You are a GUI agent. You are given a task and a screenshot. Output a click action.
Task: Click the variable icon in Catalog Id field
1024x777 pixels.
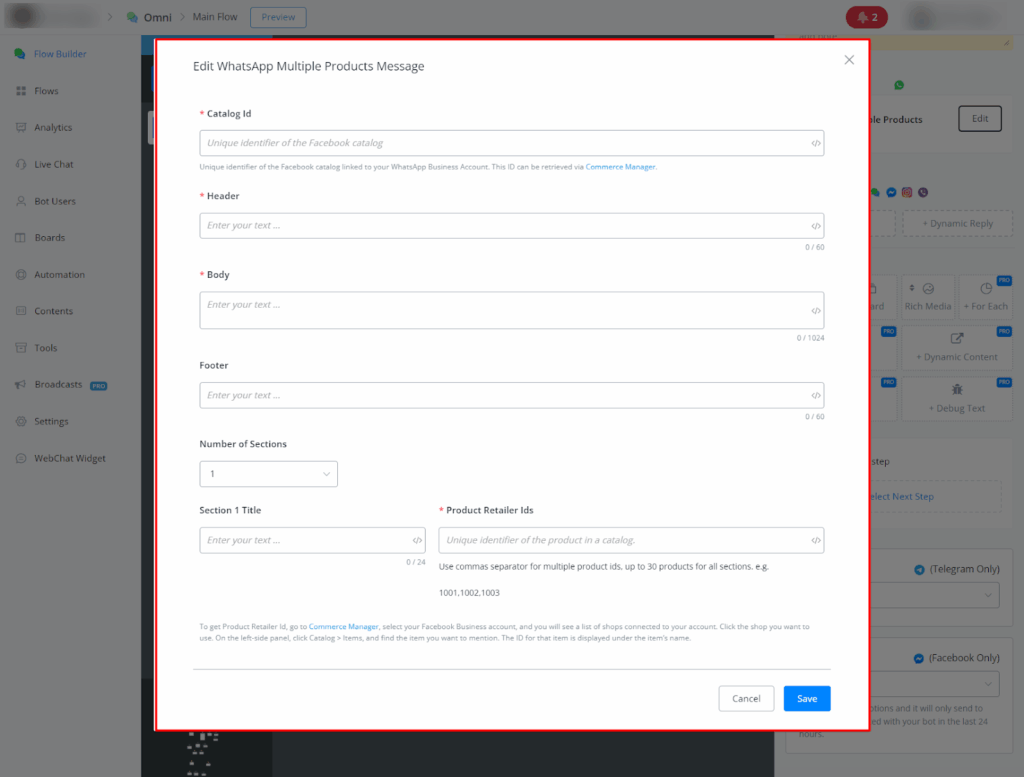[x=816, y=144]
